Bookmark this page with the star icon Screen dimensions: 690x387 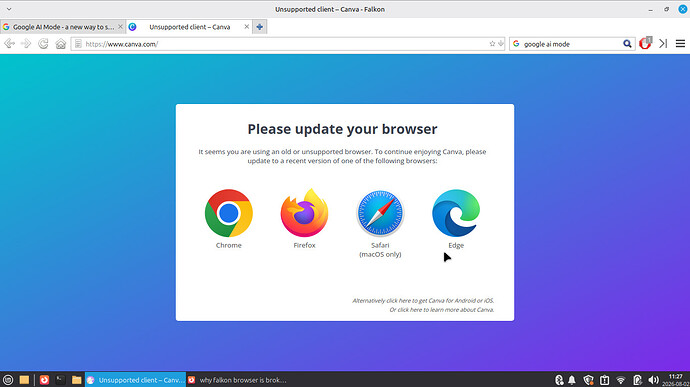(x=492, y=44)
